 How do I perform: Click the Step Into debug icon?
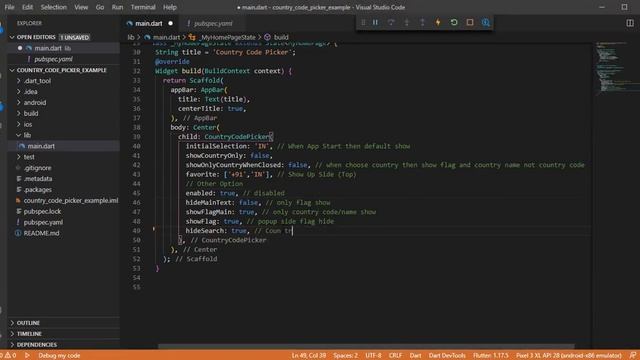407,22
